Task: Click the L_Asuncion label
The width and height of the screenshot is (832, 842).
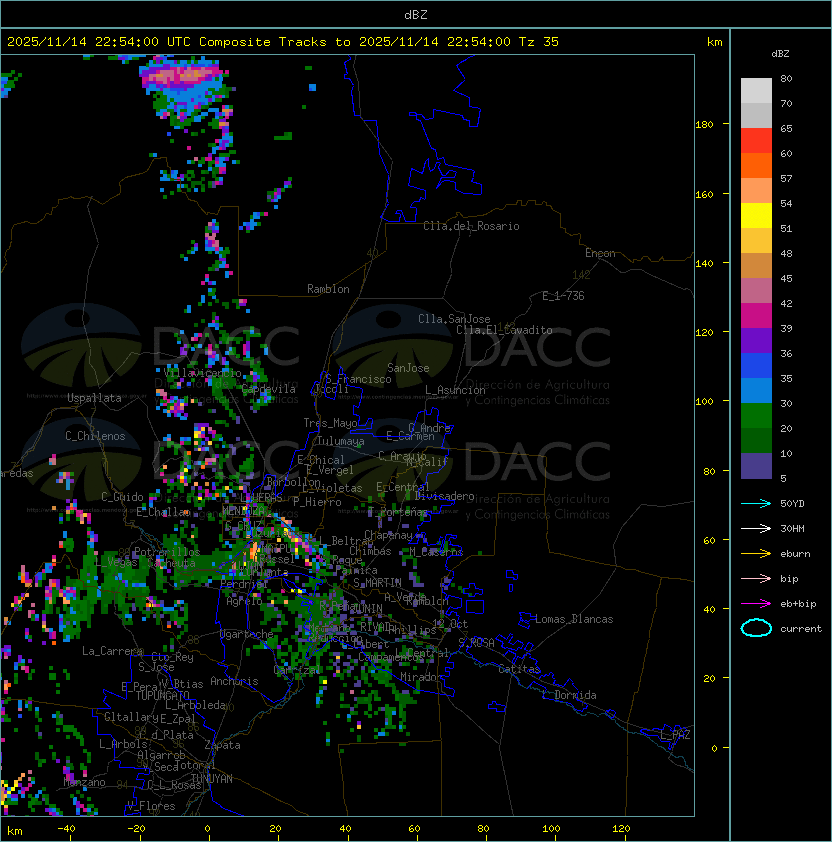Action: (455, 390)
